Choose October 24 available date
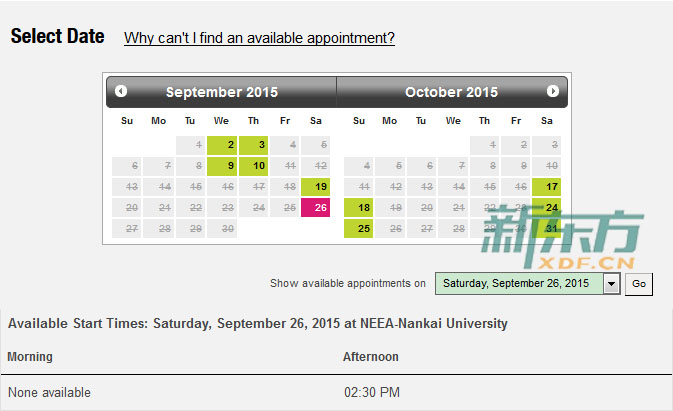Screen dimensions: 673x411 pos(546,208)
